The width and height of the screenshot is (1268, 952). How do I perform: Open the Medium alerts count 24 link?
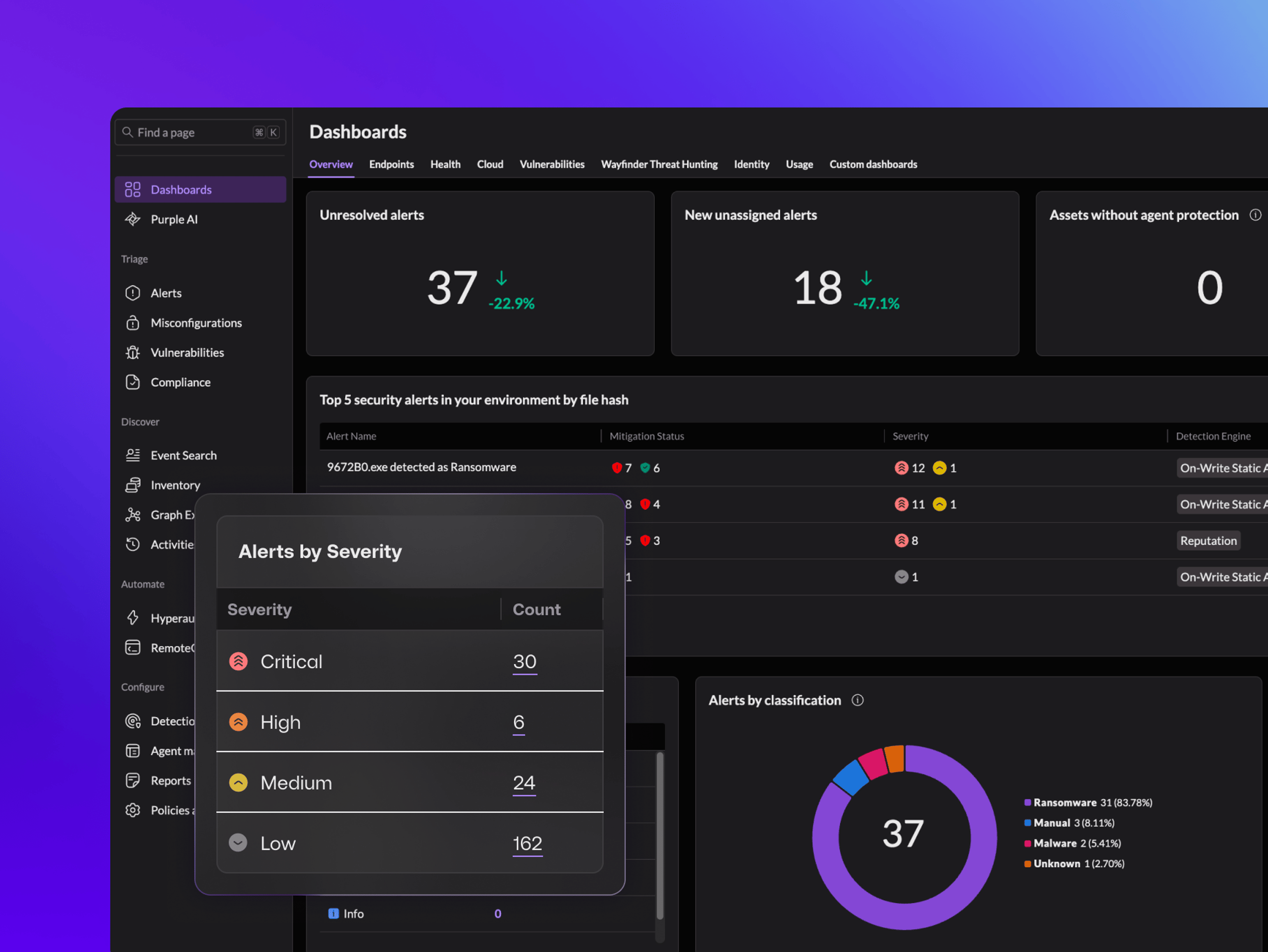click(524, 784)
